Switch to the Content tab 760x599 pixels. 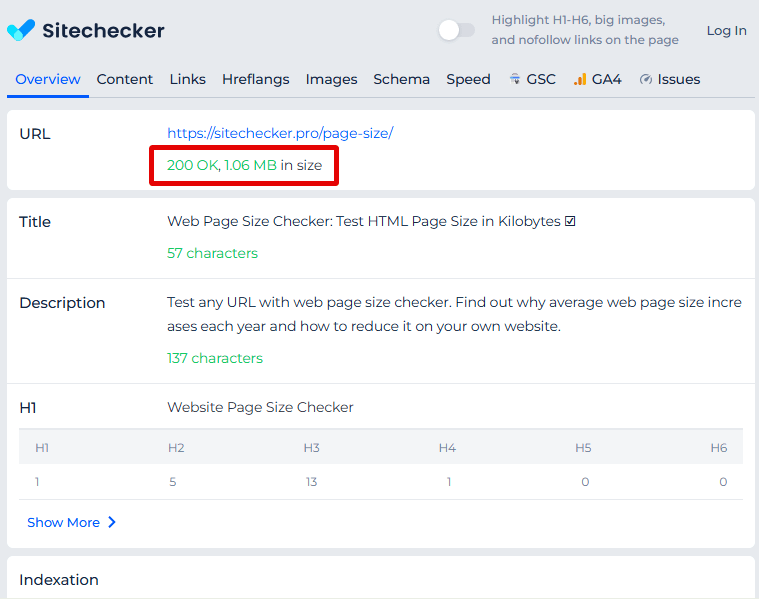[x=125, y=79]
